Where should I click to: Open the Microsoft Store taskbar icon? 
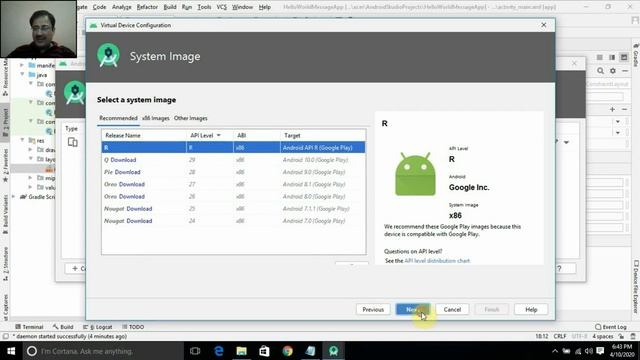tap(264, 351)
